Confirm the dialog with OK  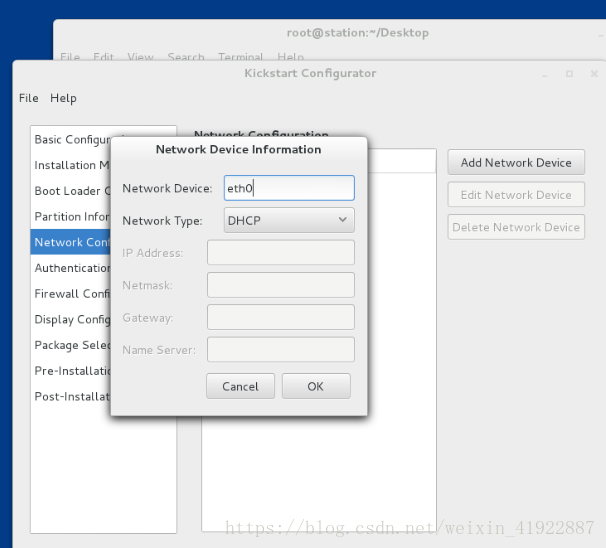pyautogui.click(x=316, y=386)
